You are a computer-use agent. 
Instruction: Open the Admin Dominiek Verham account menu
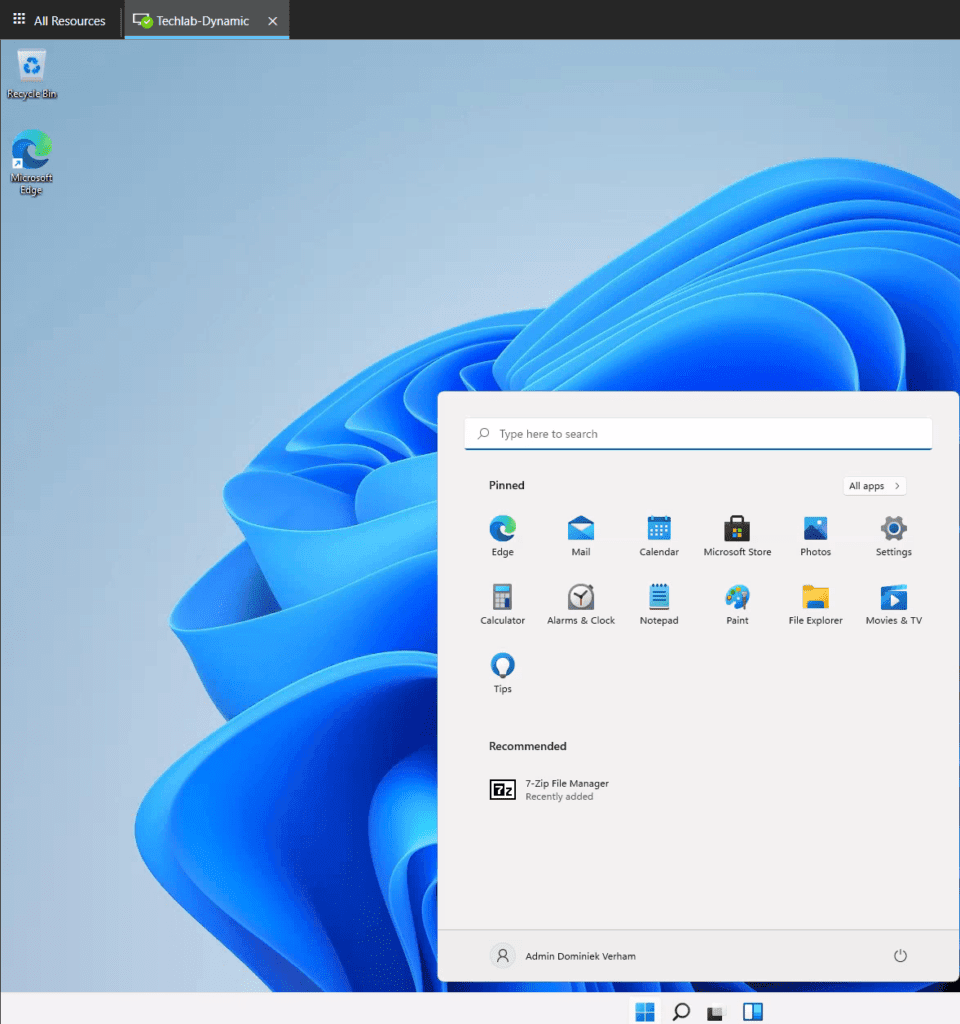[563, 956]
